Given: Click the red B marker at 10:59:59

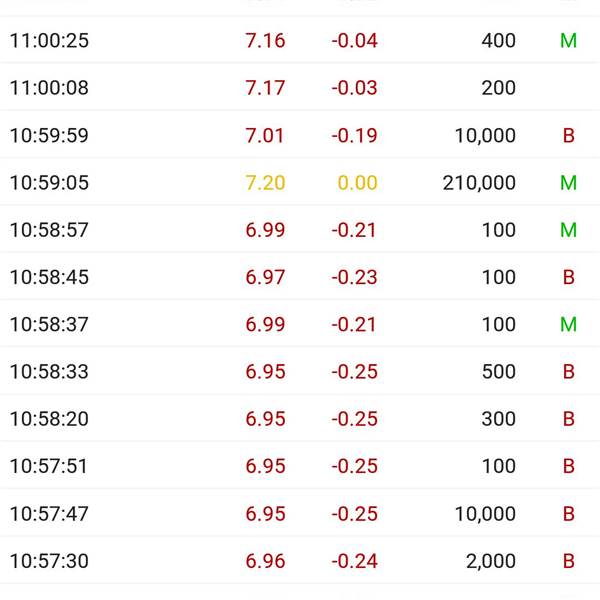Looking at the screenshot, I should click(568, 136).
